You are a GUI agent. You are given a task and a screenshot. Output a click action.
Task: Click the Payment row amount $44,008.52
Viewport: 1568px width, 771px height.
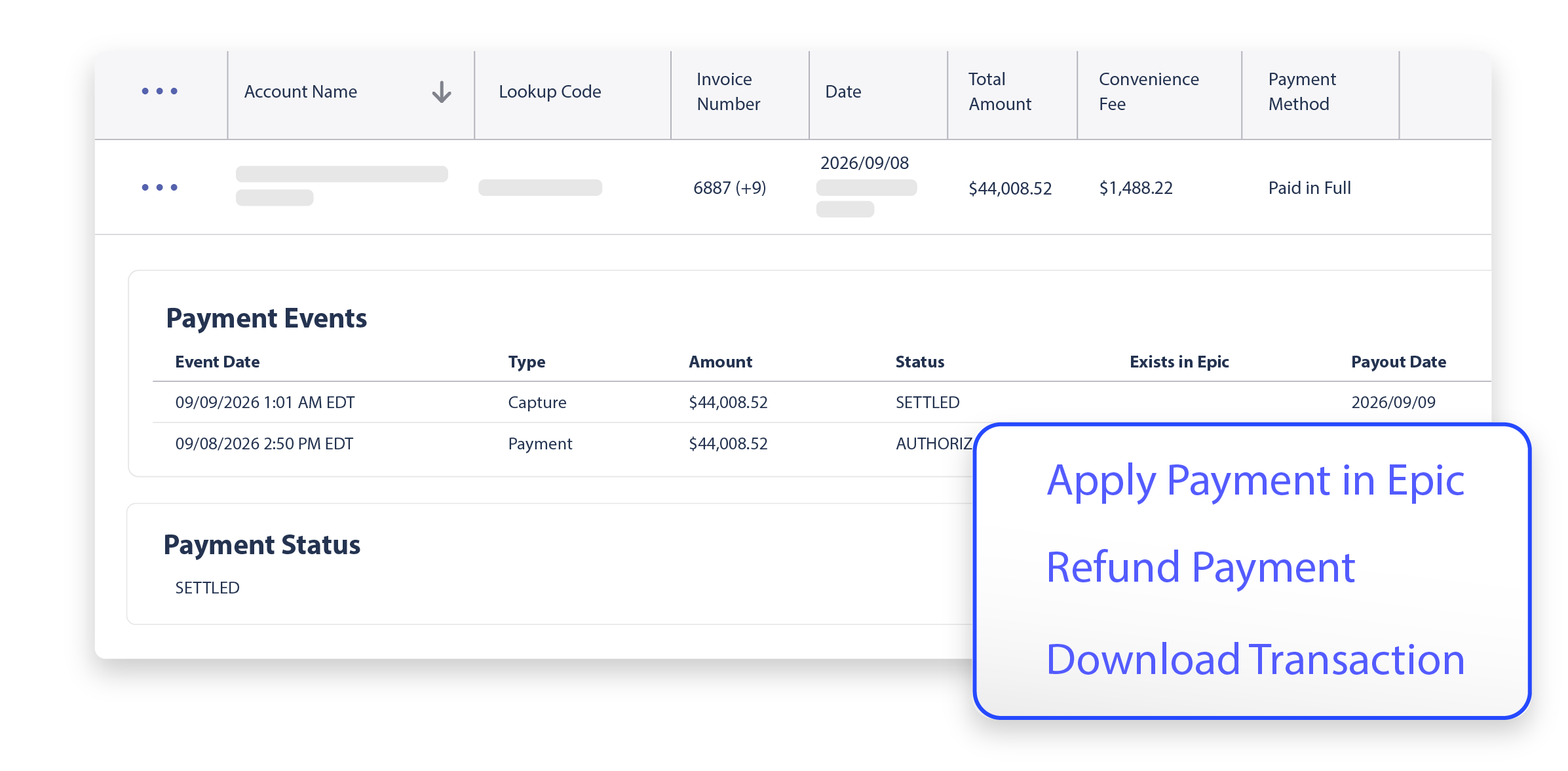click(x=728, y=443)
